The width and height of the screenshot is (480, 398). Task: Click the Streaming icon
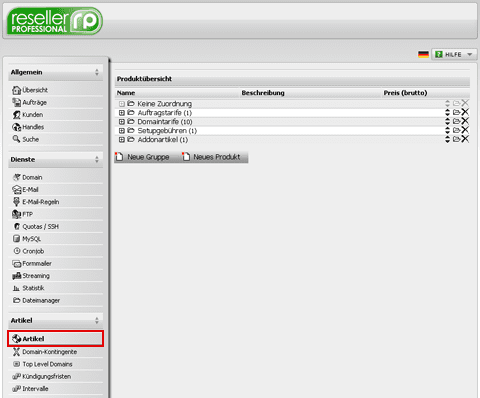17,276
